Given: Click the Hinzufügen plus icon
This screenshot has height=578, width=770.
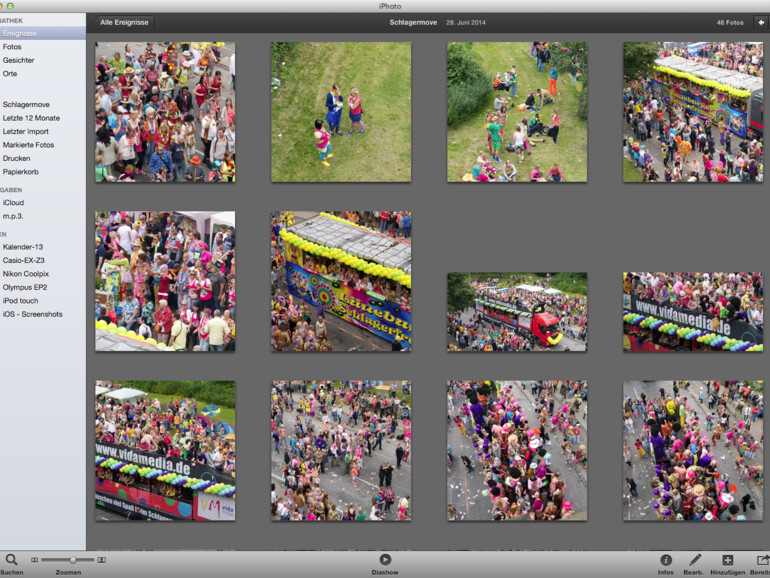Looking at the screenshot, I should point(727,560).
